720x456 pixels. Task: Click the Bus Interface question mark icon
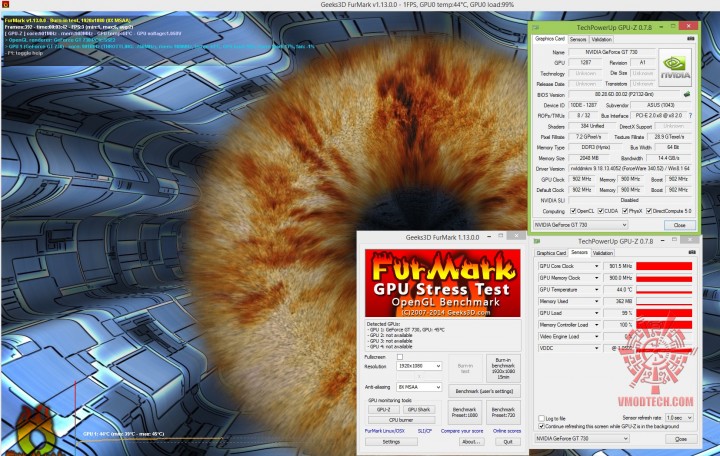coord(690,116)
